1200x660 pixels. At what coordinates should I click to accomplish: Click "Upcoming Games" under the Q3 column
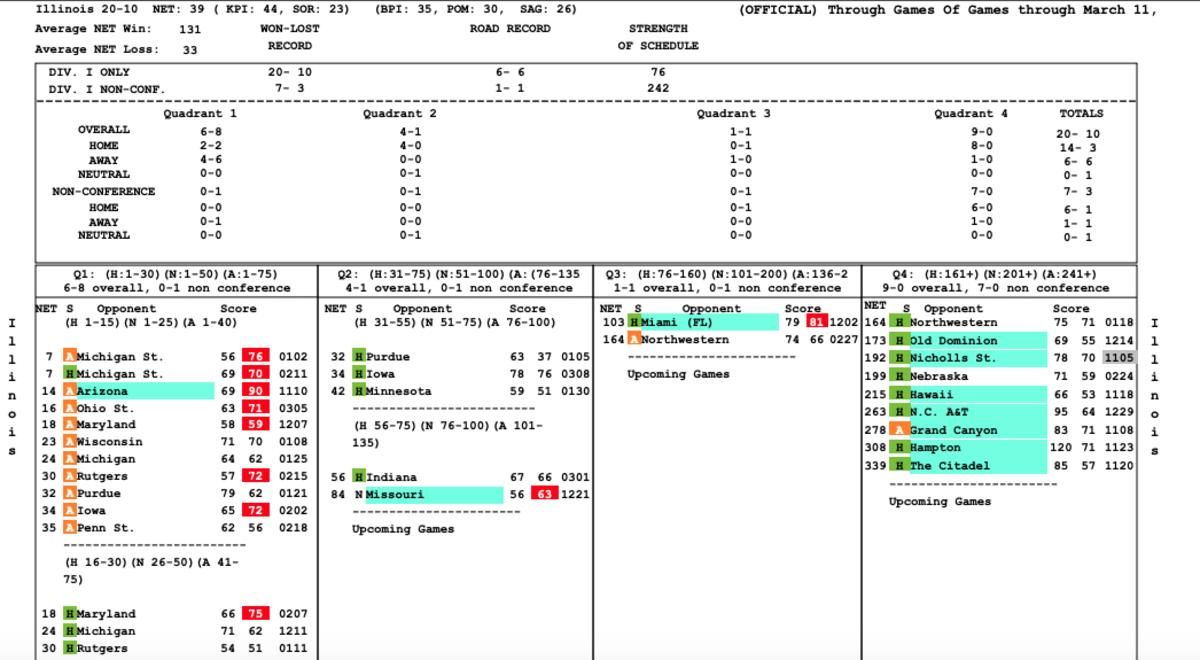(678, 374)
